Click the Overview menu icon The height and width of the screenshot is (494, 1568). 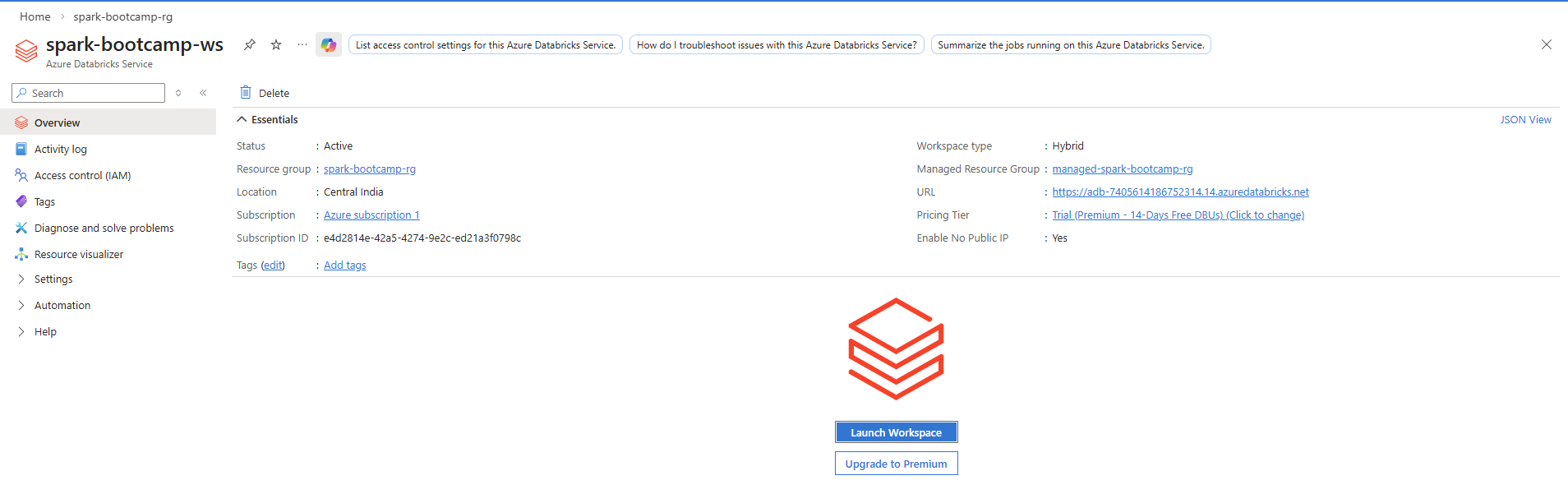pos(21,122)
